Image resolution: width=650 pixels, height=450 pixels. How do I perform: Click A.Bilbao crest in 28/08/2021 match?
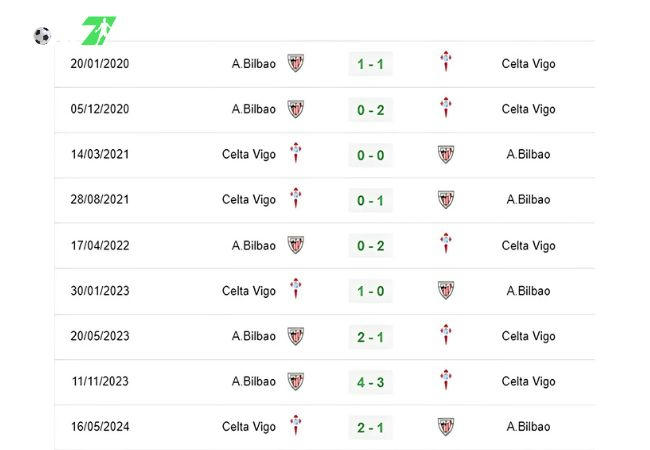pyautogui.click(x=446, y=199)
